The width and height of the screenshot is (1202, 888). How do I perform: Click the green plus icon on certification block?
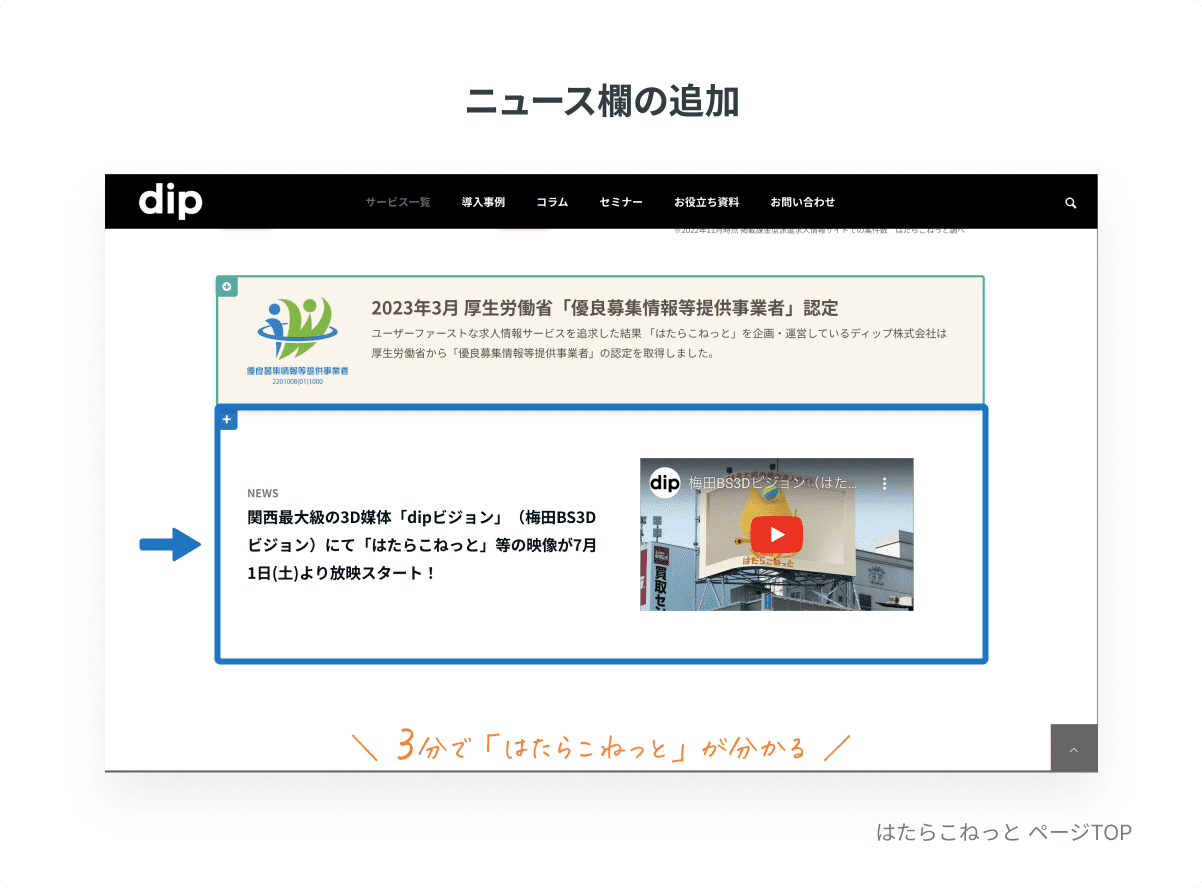pos(227,287)
